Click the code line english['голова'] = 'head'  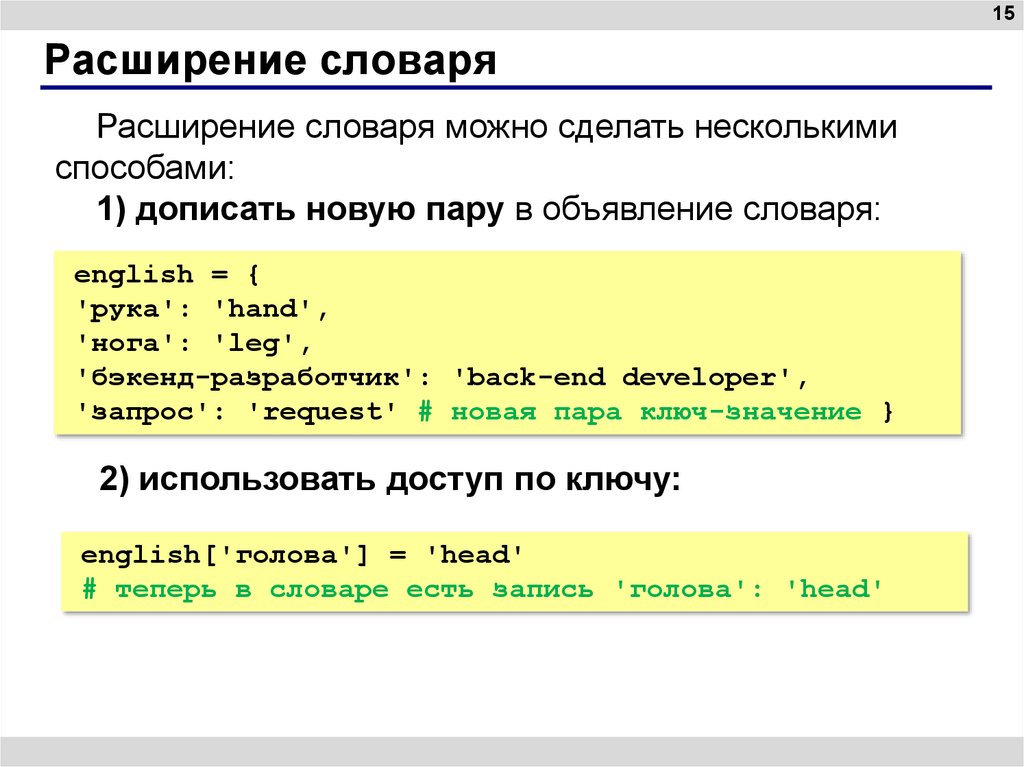pyautogui.click(x=303, y=555)
